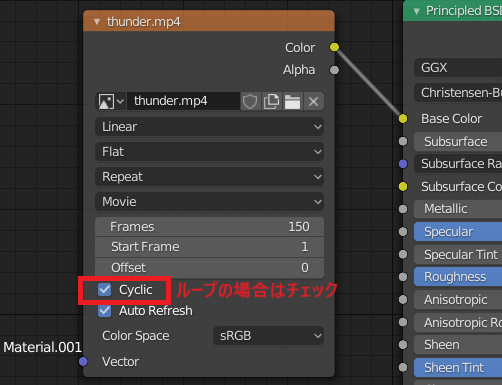Click the Sheen Tint value slider

point(458,367)
